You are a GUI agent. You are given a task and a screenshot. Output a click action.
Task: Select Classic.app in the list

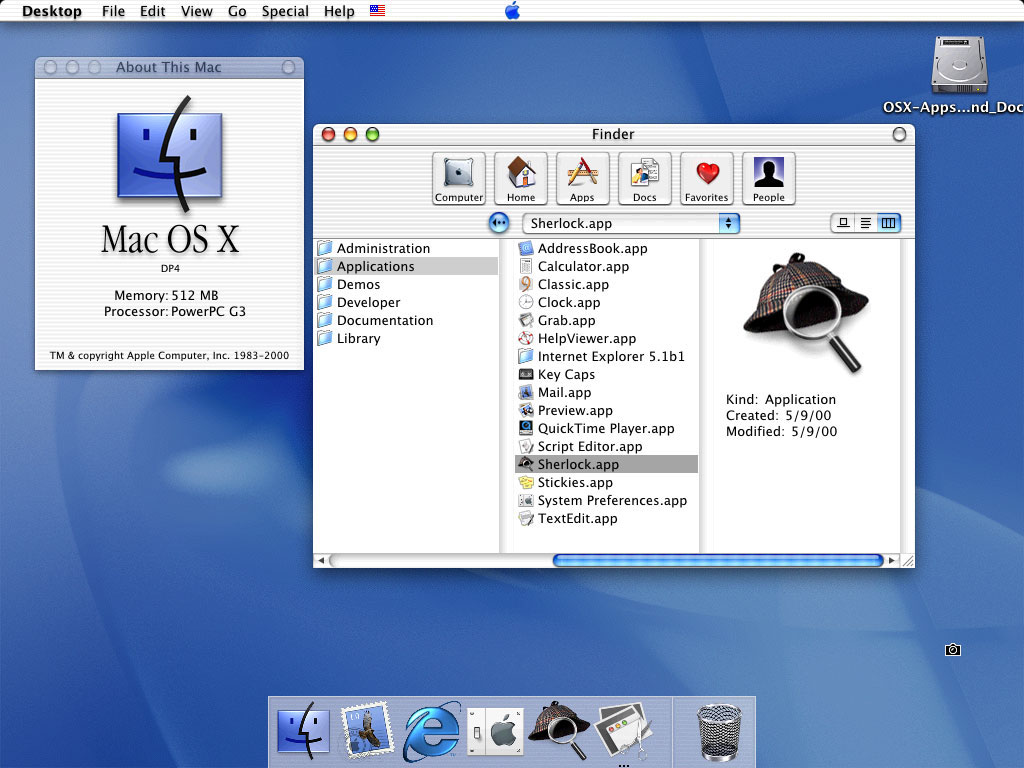coord(607,284)
